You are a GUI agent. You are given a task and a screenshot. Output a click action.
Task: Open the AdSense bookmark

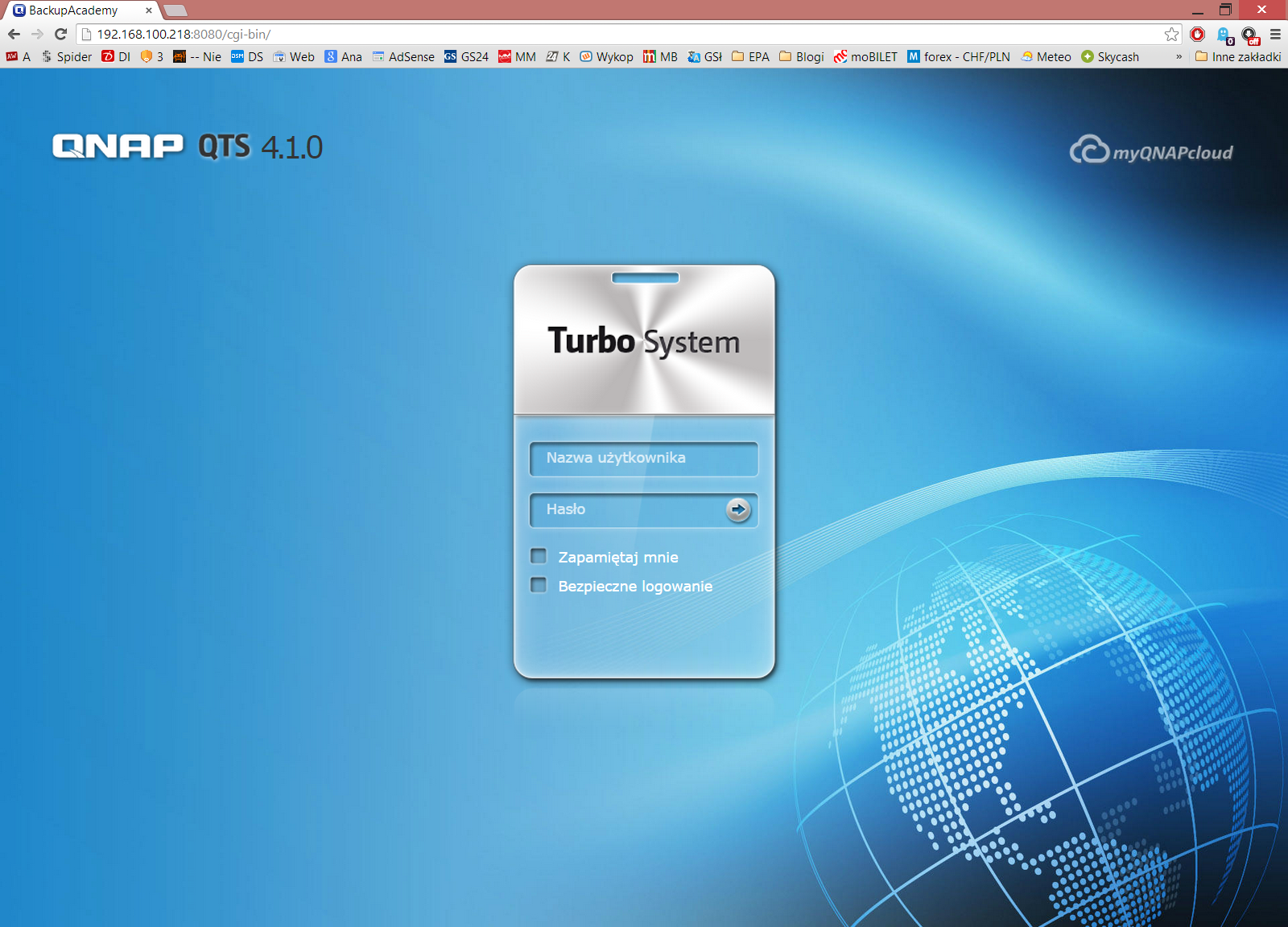402,56
